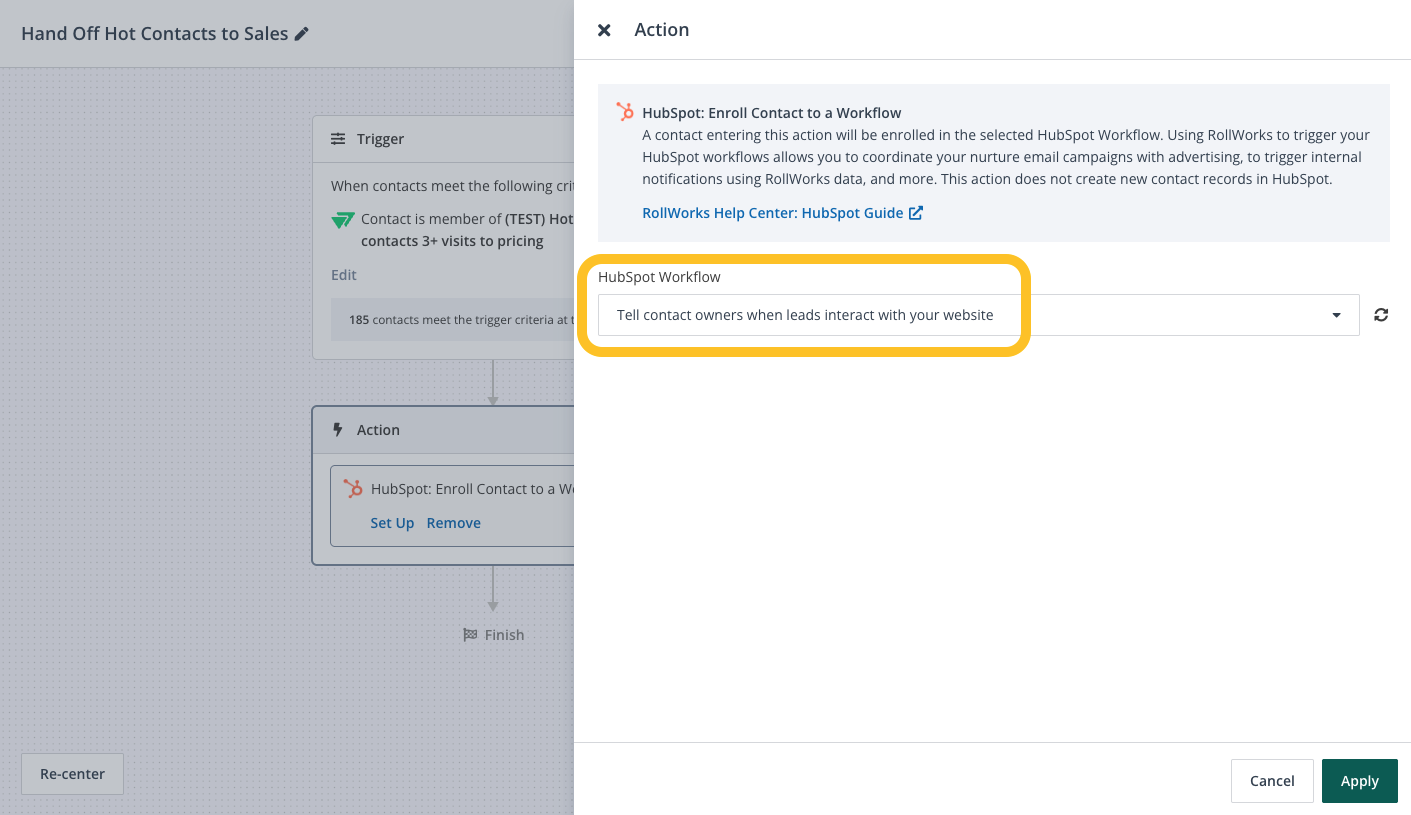Click the 'Trigger' card header
The height and width of the screenshot is (815, 1411).
(443, 139)
